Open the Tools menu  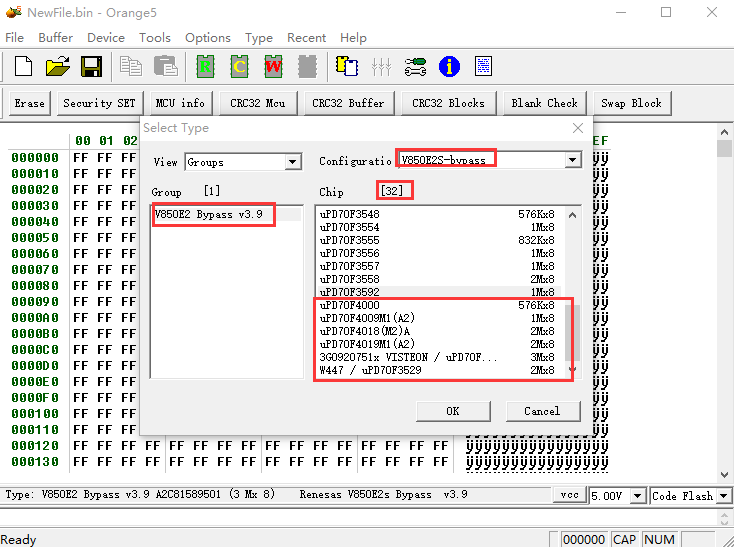tap(155, 37)
